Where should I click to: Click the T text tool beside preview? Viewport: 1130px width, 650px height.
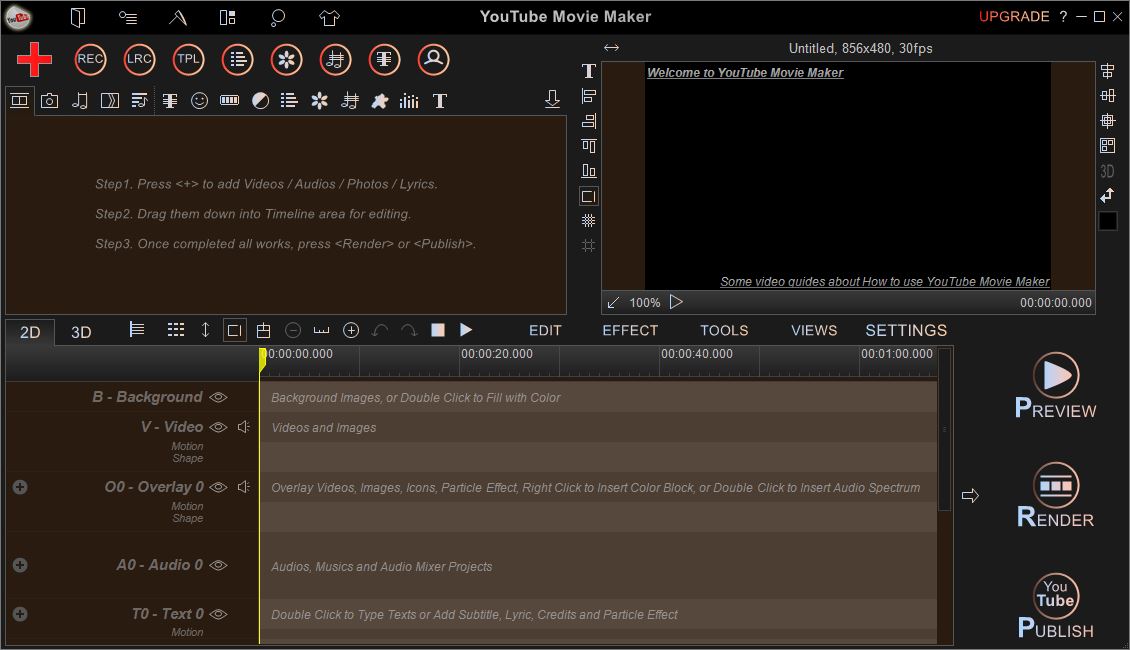[589, 71]
